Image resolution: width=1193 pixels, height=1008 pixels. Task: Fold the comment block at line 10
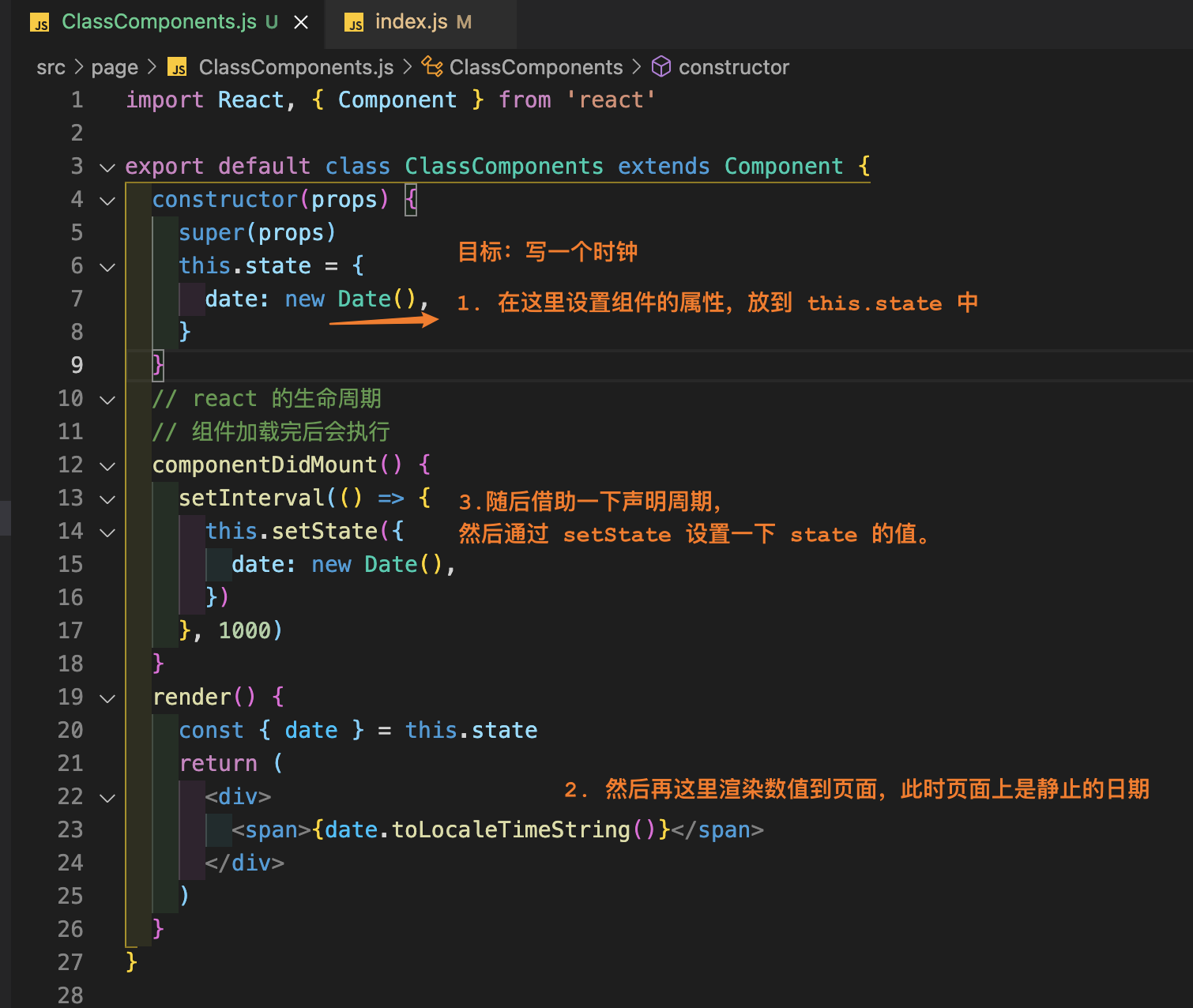coord(107,399)
